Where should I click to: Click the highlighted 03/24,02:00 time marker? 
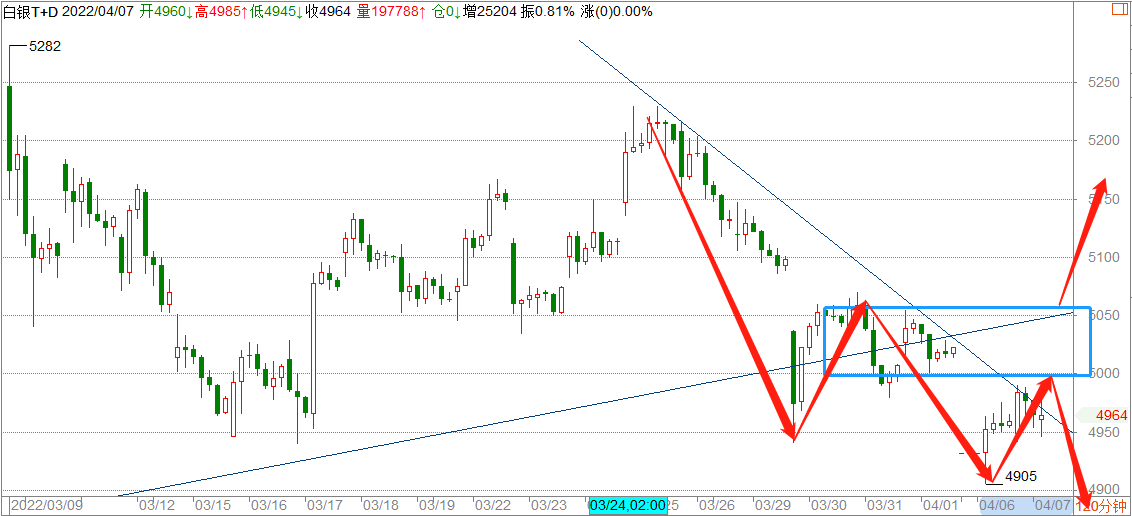pos(627,505)
